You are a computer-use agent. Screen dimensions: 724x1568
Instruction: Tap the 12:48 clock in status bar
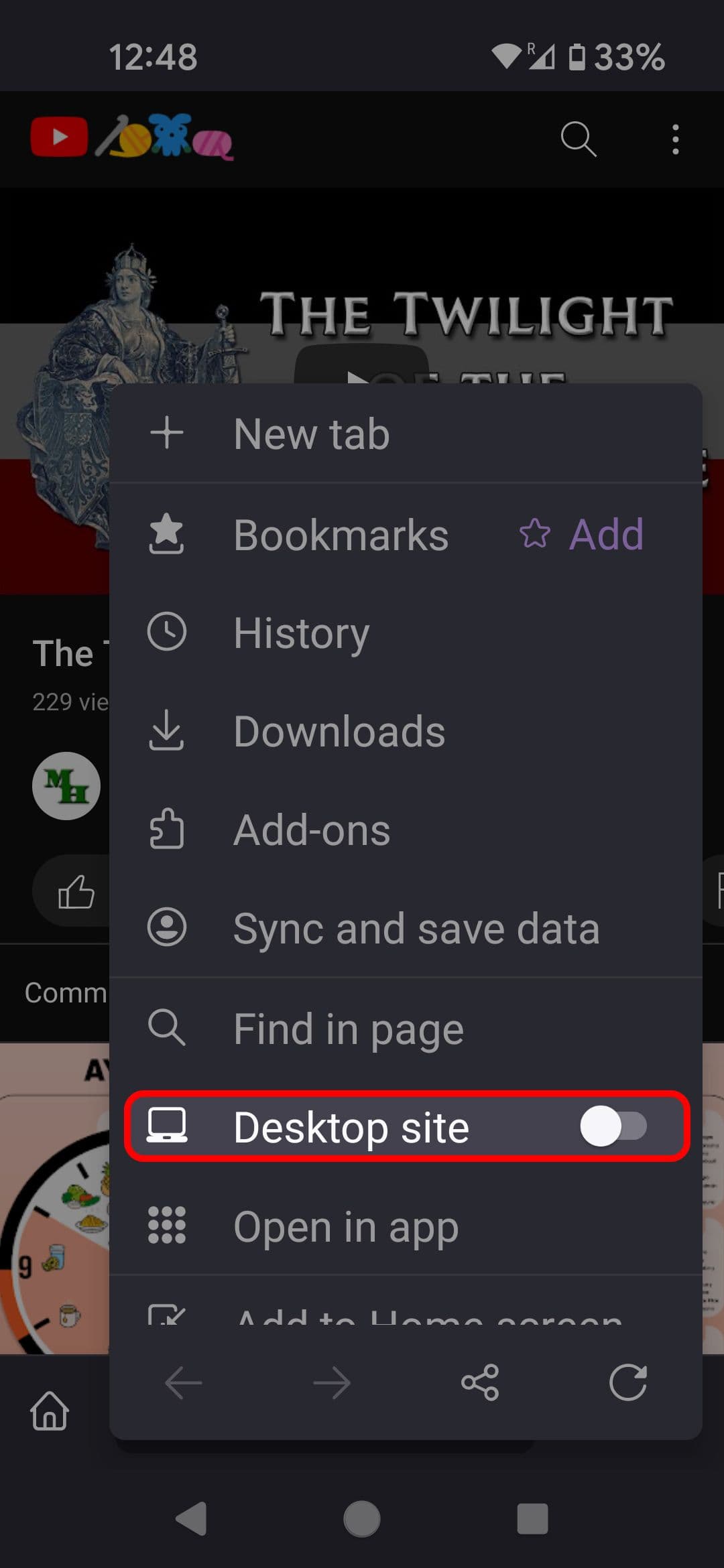[x=153, y=57]
